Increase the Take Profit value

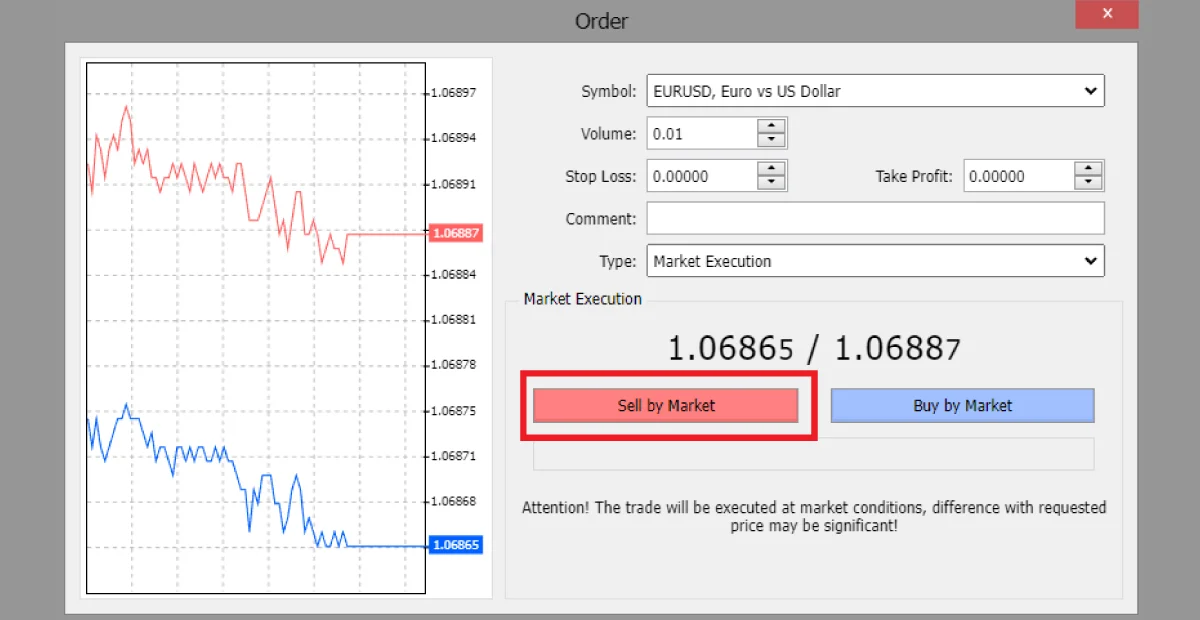click(1088, 169)
